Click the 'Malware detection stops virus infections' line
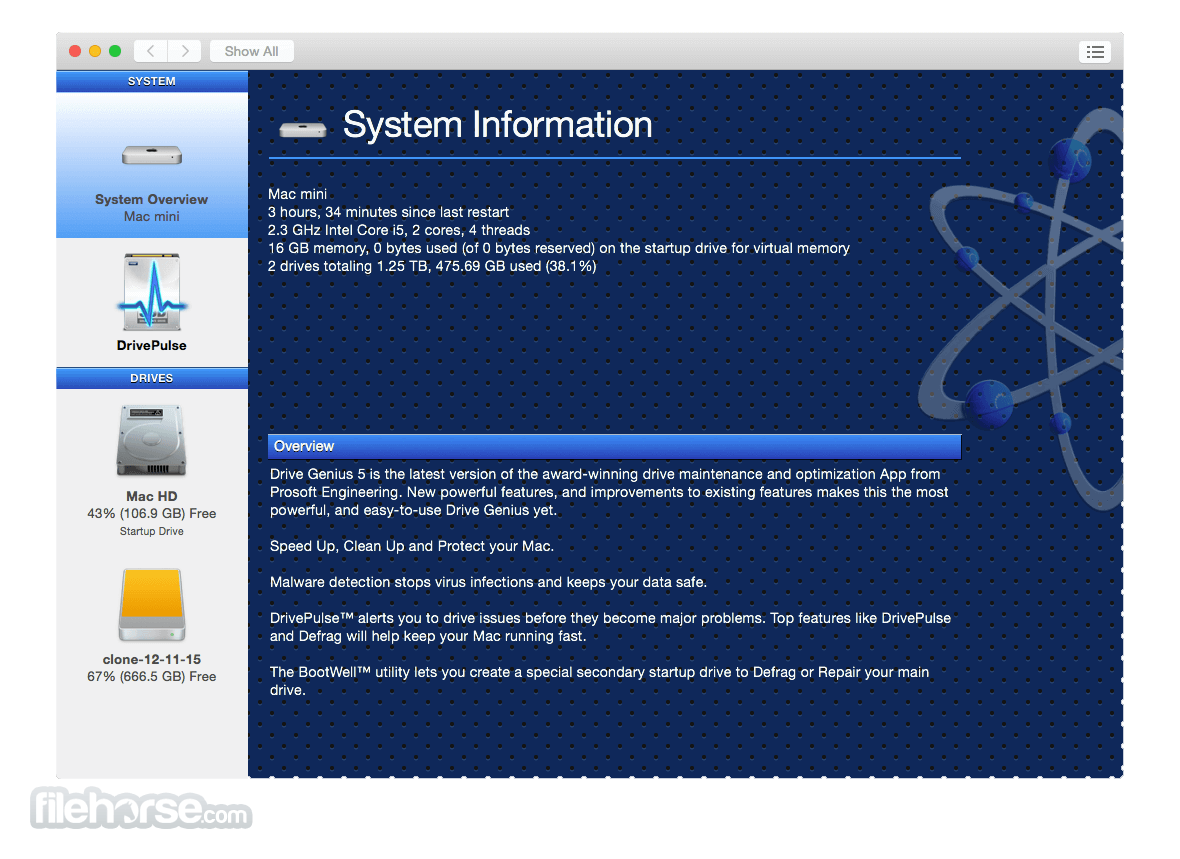The width and height of the screenshot is (1180, 859). click(488, 583)
